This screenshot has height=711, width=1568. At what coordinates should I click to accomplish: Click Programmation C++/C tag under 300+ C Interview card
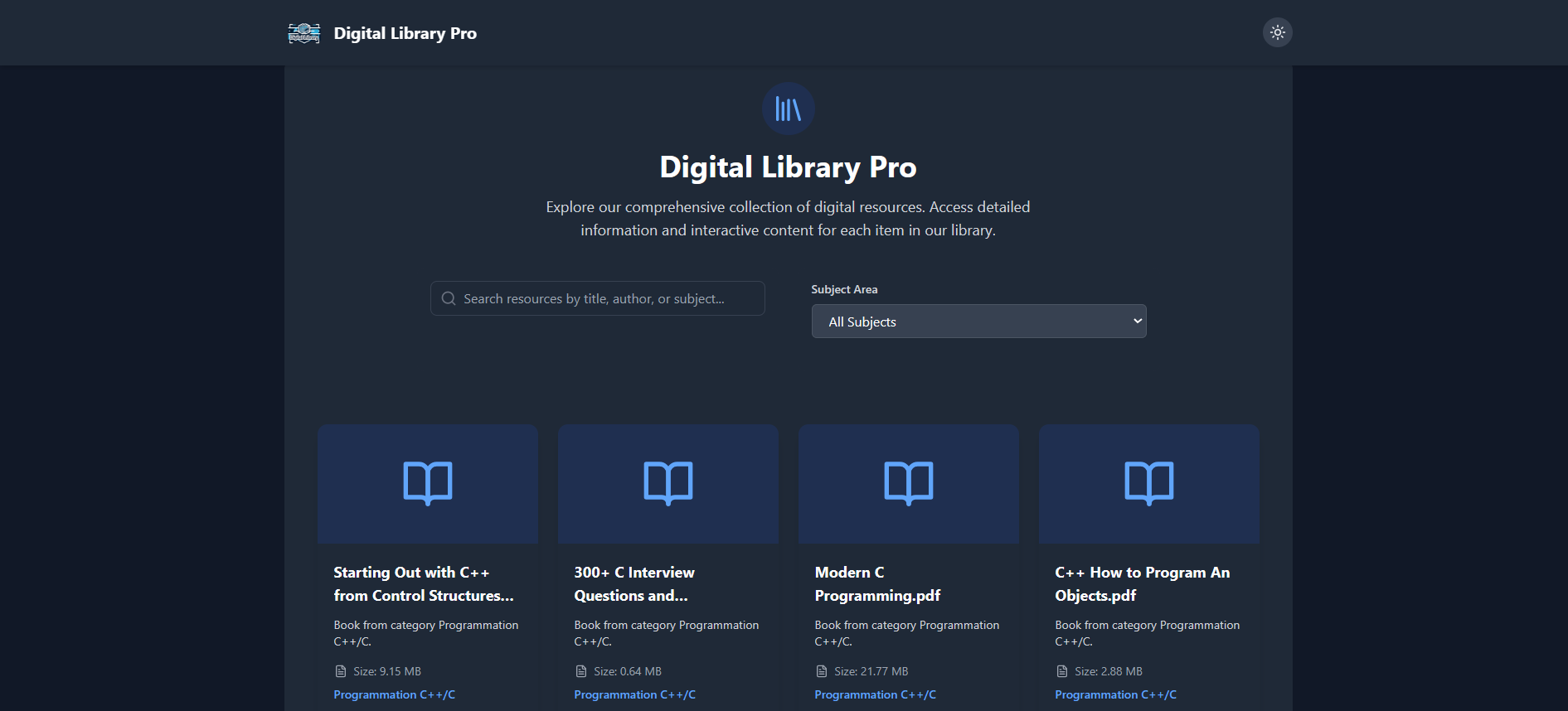click(634, 694)
